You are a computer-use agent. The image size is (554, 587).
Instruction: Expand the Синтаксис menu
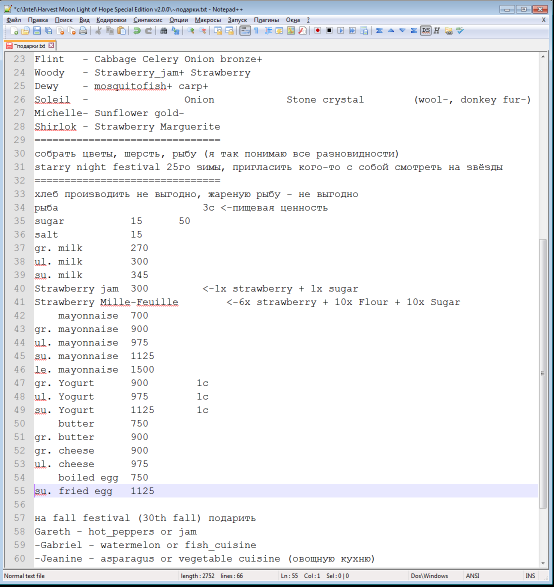147,20
